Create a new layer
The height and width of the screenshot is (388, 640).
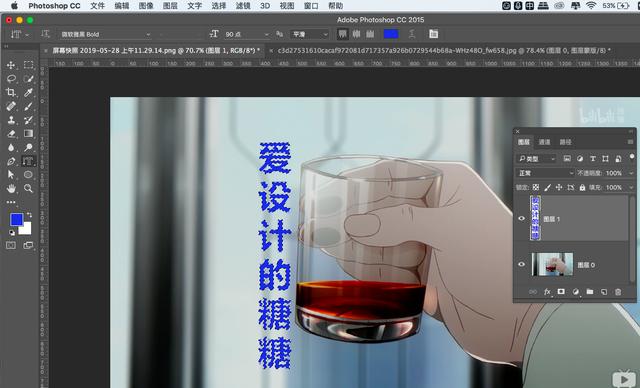coord(604,292)
